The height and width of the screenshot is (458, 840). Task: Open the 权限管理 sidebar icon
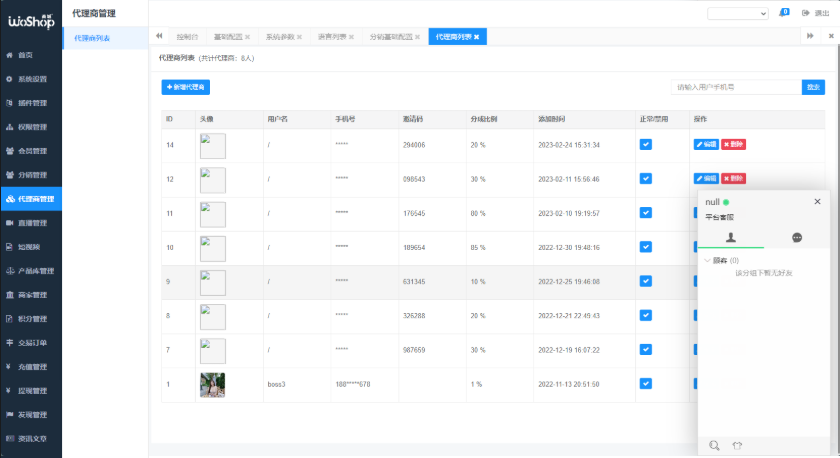coord(9,127)
